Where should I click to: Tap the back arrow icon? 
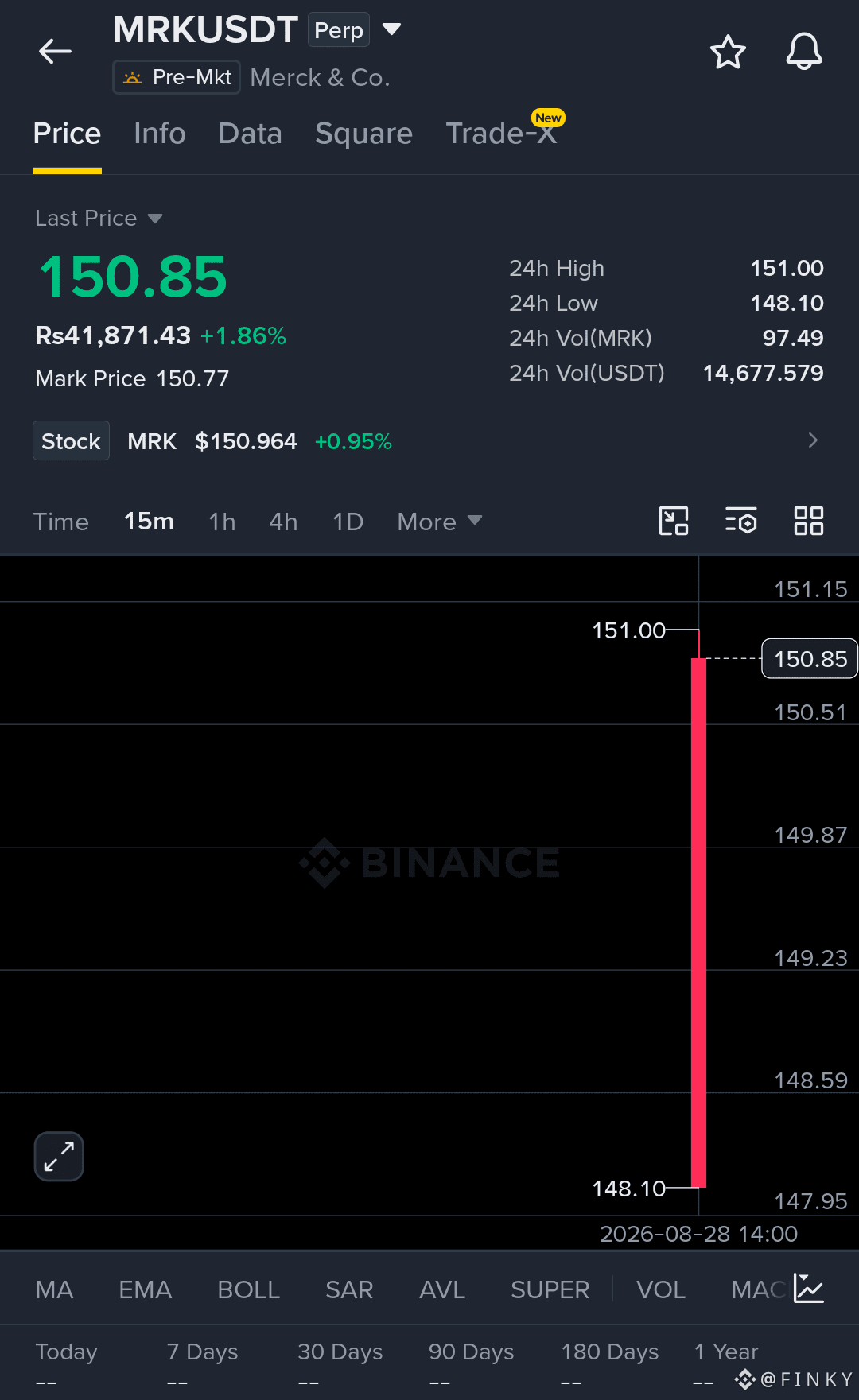[x=55, y=52]
